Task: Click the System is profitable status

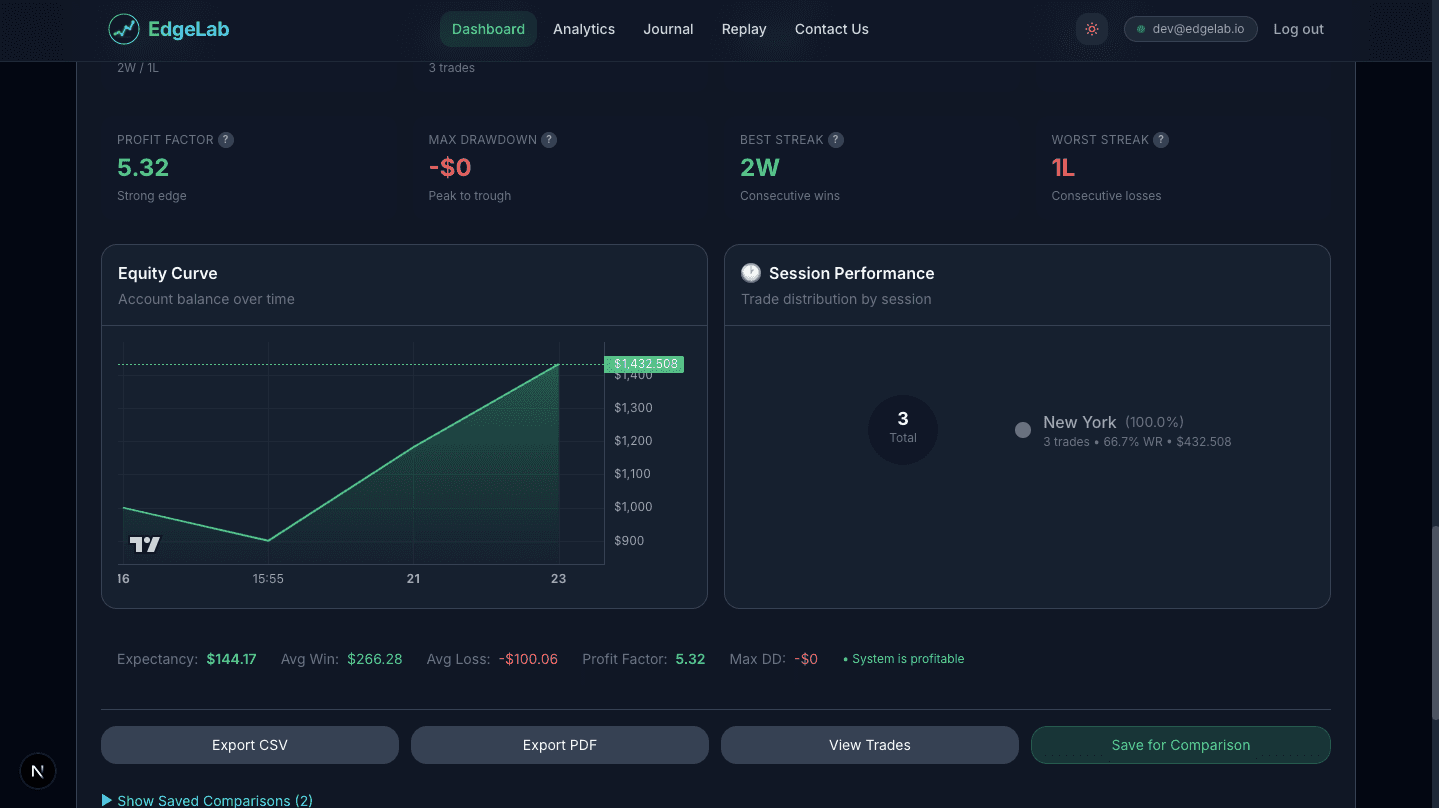Action: pyautogui.click(x=904, y=659)
